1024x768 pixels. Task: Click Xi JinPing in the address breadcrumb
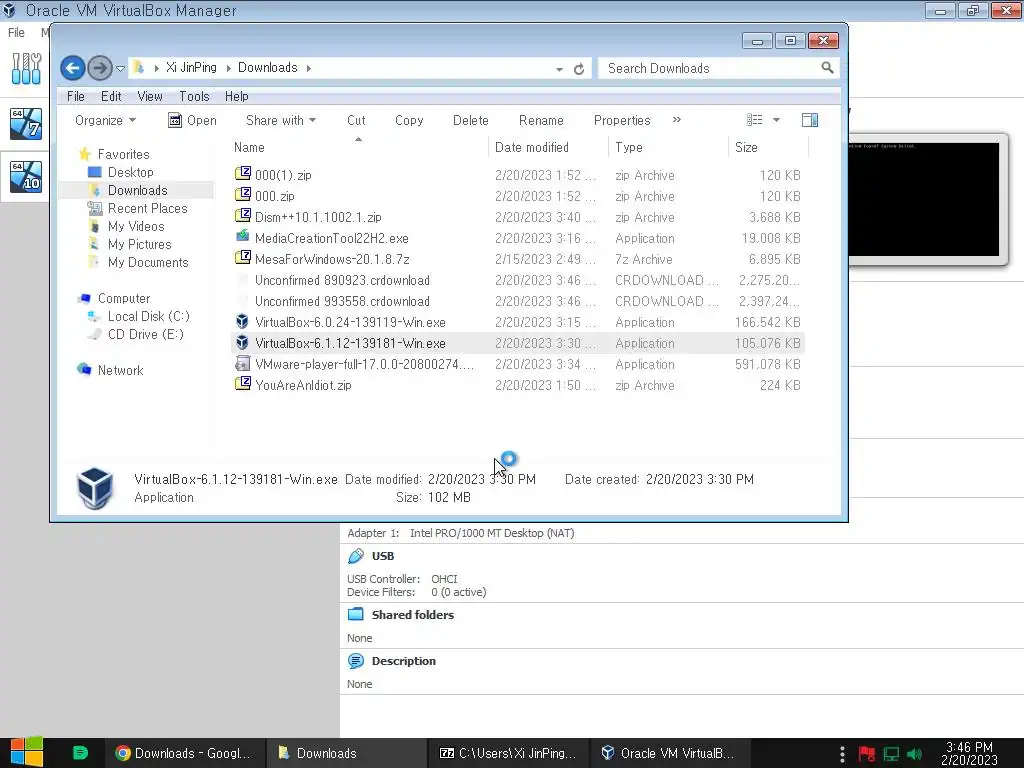coord(191,67)
